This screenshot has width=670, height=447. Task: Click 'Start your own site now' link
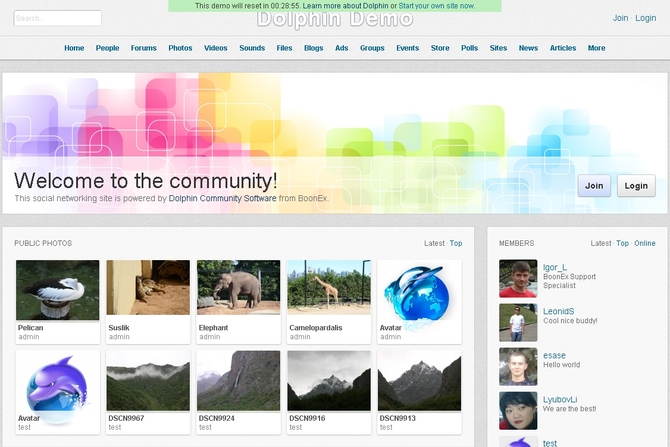coord(436,6)
